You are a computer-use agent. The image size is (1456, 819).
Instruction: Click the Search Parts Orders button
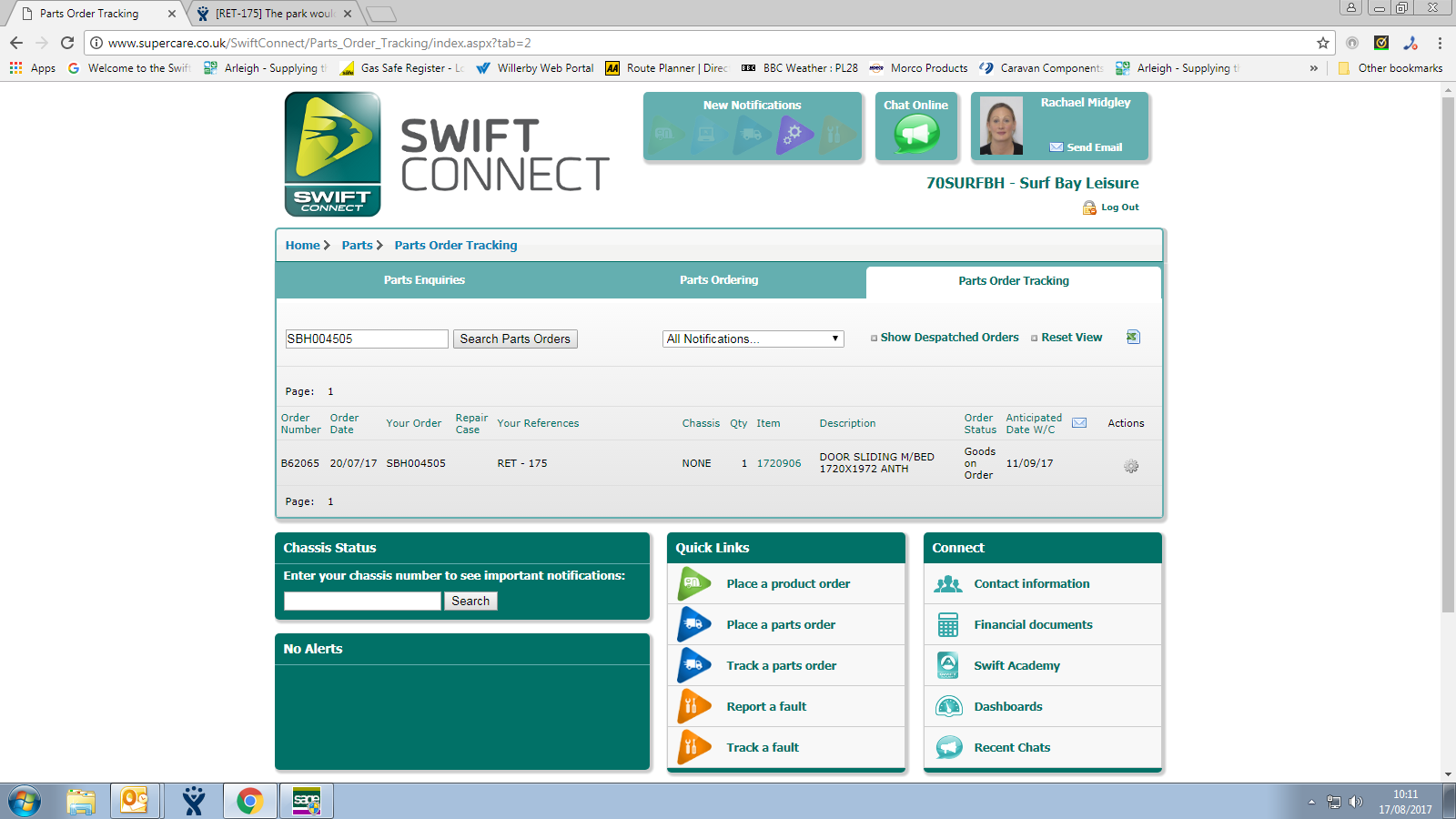515,339
